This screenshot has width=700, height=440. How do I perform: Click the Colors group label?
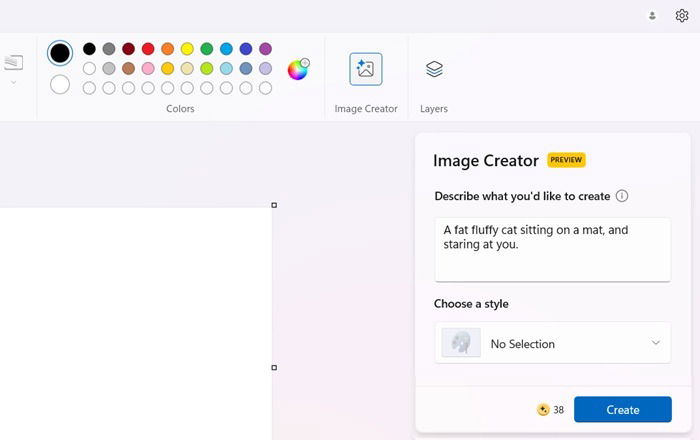[180, 108]
